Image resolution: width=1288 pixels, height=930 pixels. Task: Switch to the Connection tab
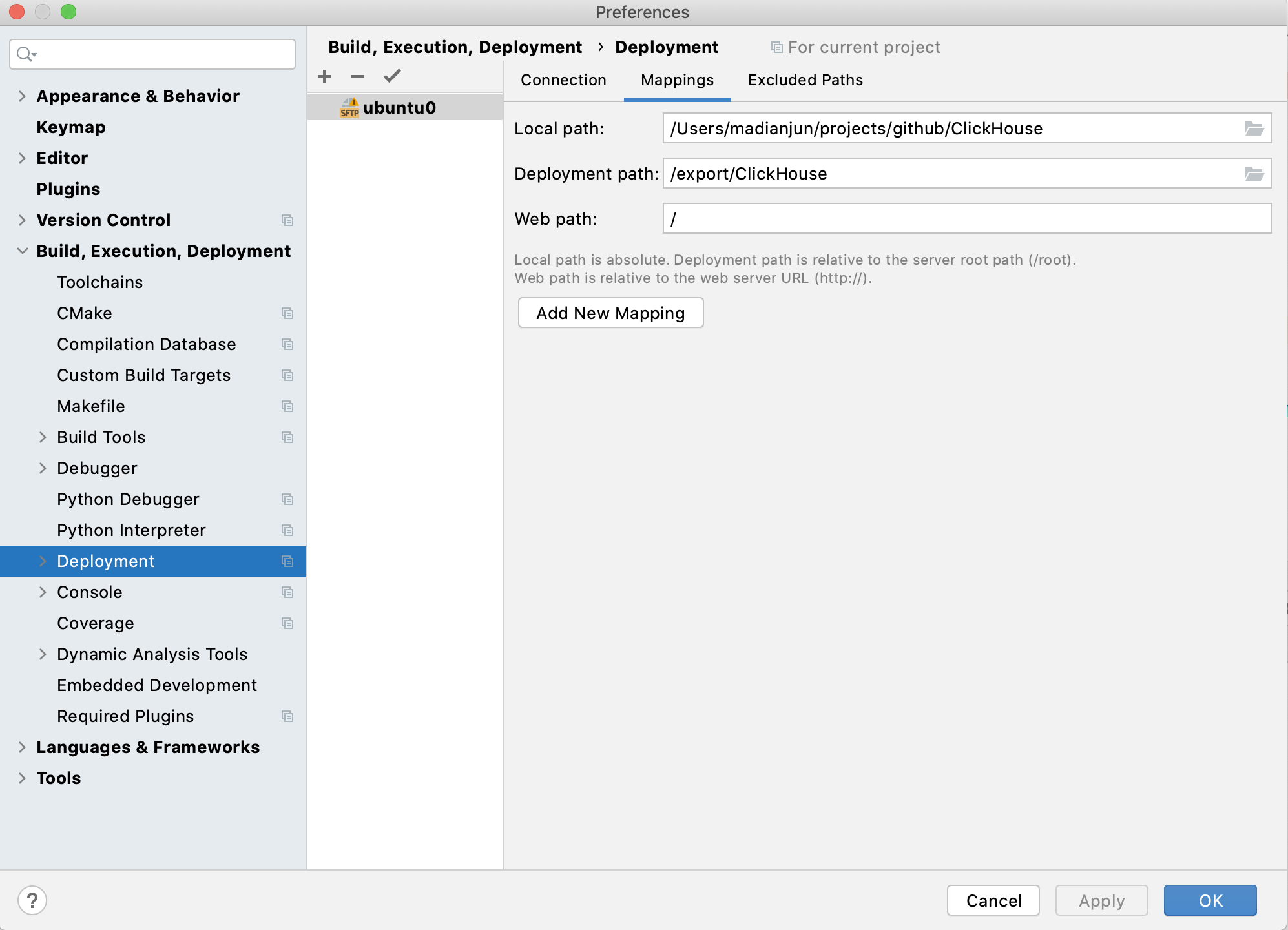(563, 79)
